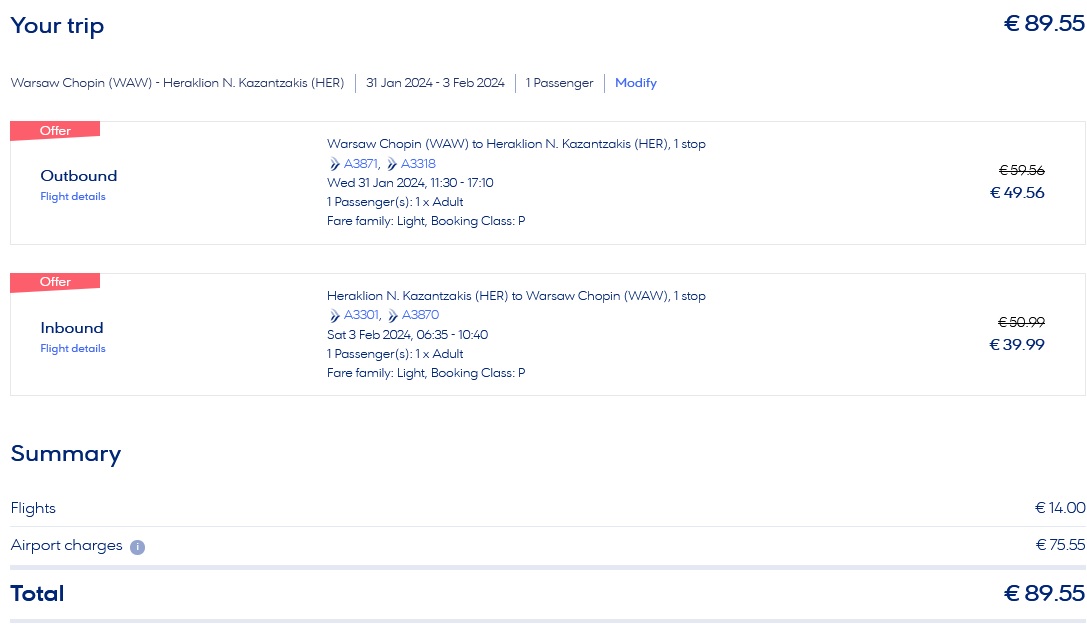Click the Flights € 14.00 amount
Viewport: 1087px width, 628px height.
tap(1060, 508)
